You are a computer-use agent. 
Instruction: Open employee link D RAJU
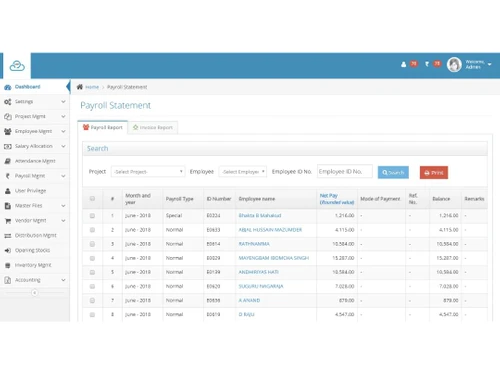click(246, 315)
